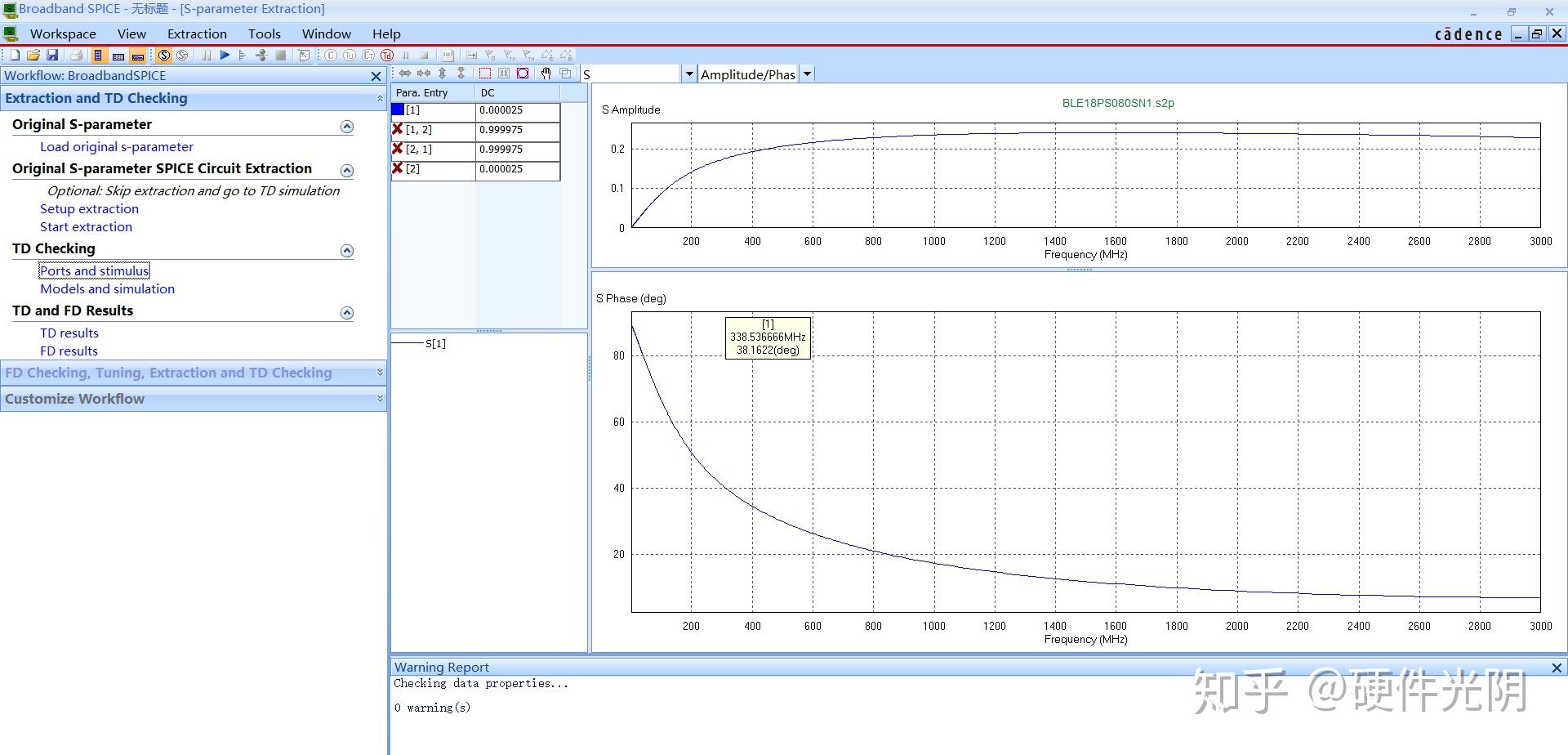The height and width of the screenshot is (755, 1568).
Task: Open the Help menu
Action: pos(386,34)
